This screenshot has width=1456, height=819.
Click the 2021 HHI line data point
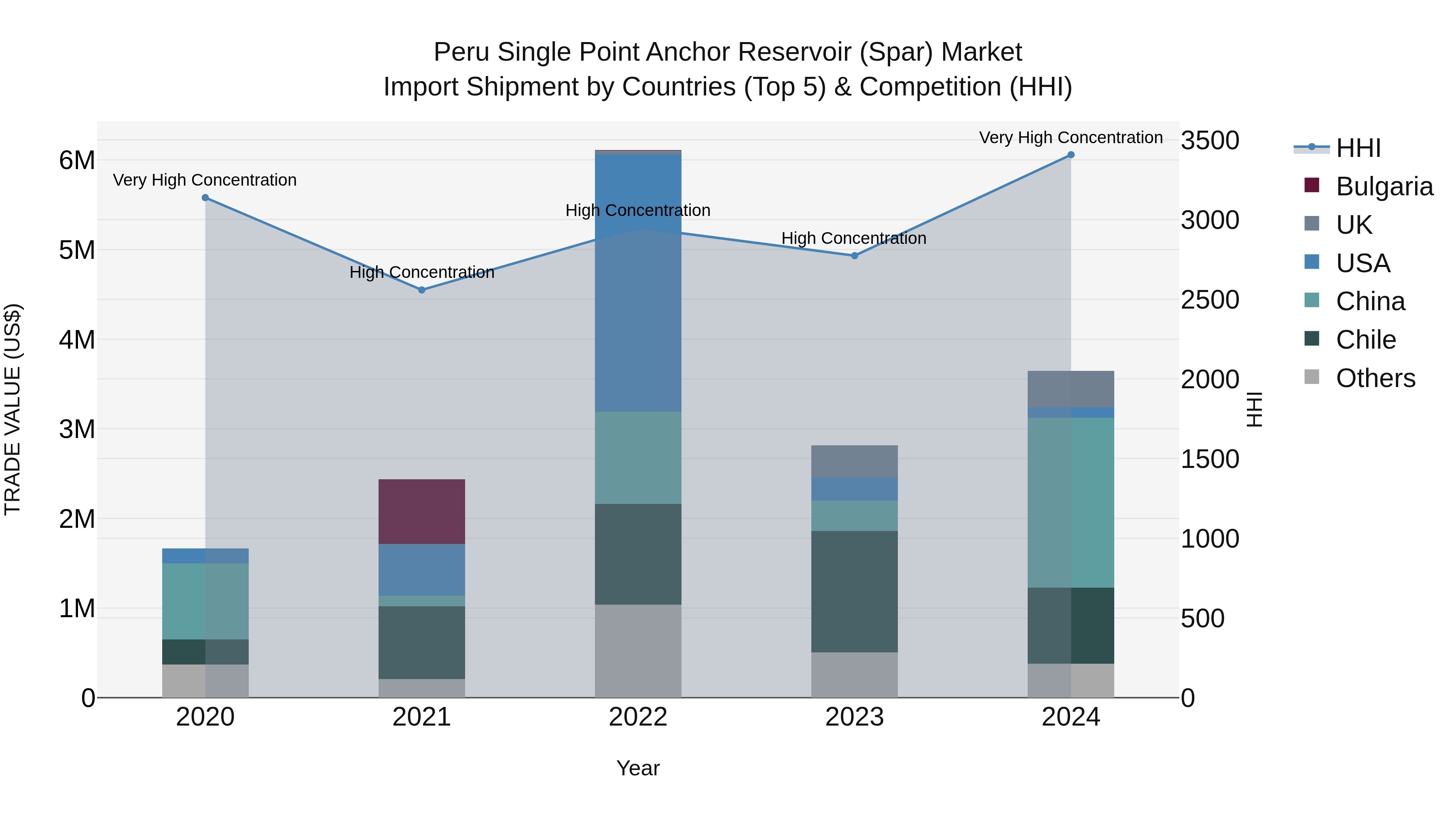coord(422,290)
